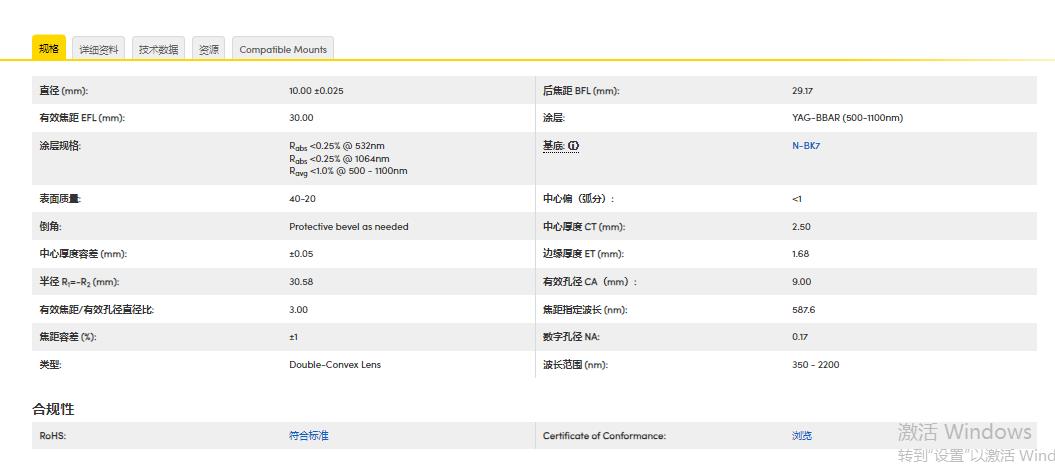
Task: Click the diameter value 10.00 ±0.025
Action: pyautogui.click(x=316, y=91)
